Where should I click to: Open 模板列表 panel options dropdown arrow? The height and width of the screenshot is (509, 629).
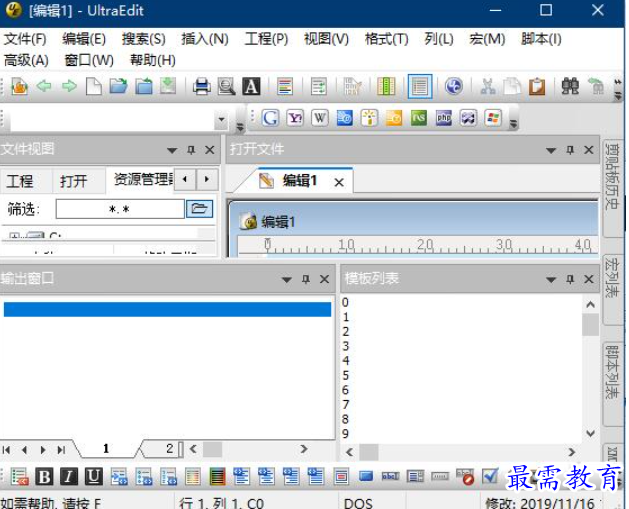pyautogui.click(x=551, y=279)
